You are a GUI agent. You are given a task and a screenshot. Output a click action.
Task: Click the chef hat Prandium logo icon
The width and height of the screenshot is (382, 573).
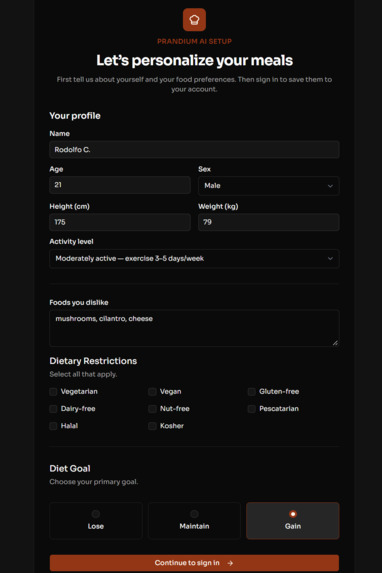[194, 20]
